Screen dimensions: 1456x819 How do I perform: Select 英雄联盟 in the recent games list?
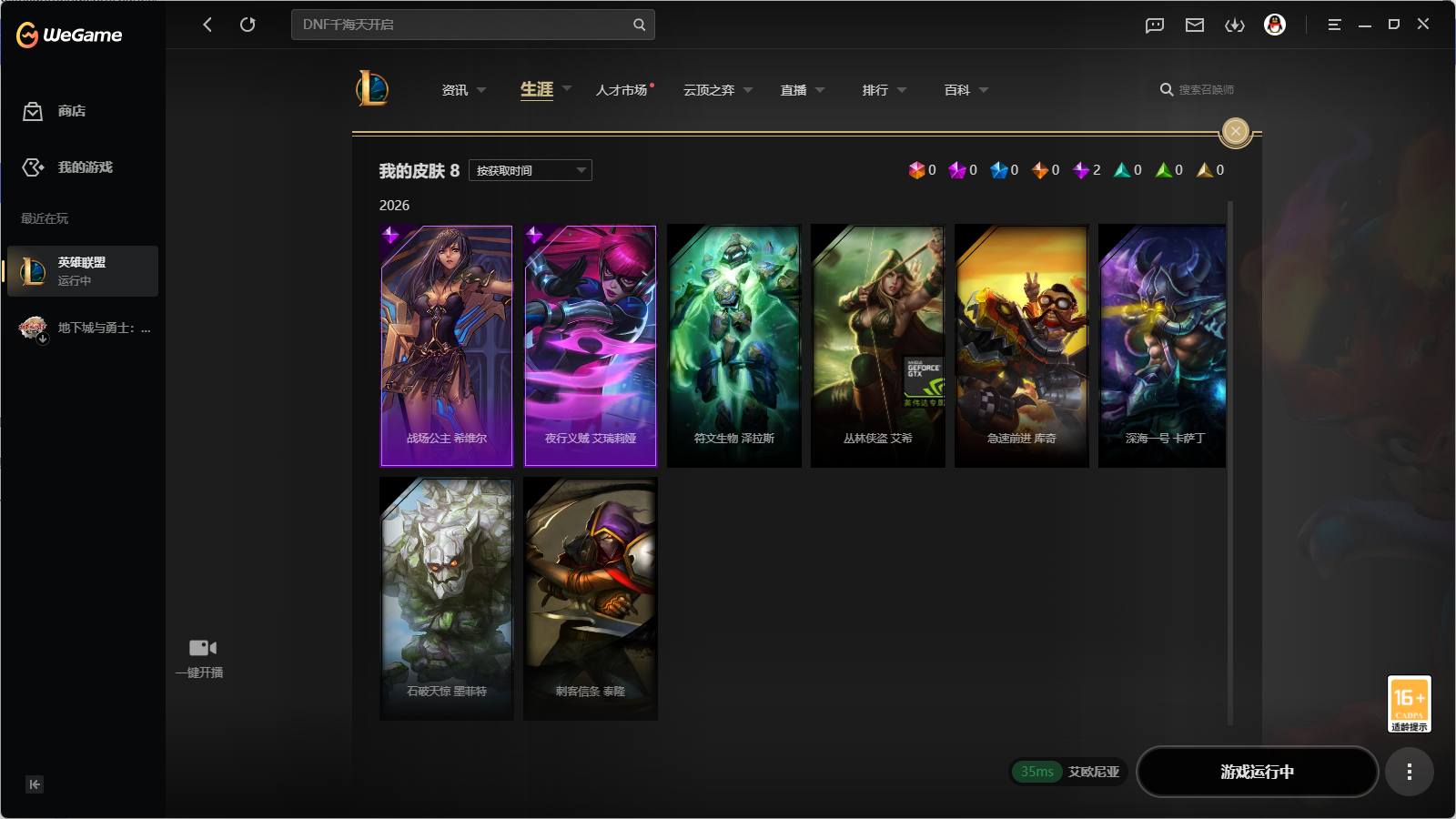point(83,271)
